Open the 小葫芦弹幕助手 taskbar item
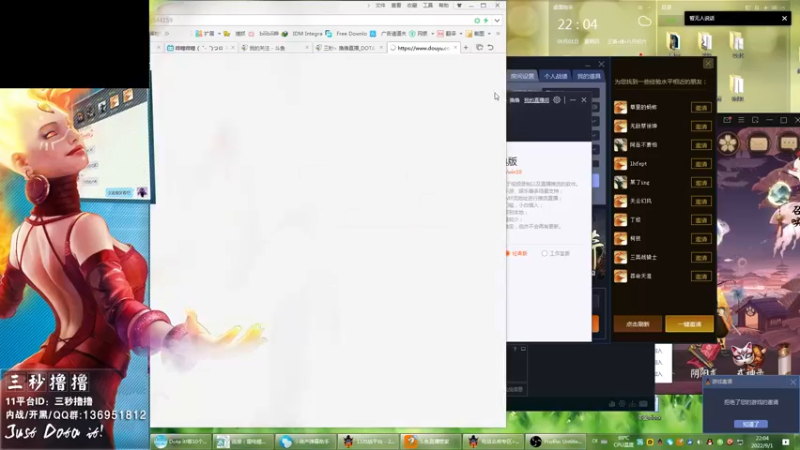The image size is (800, 450). (306, 441)
